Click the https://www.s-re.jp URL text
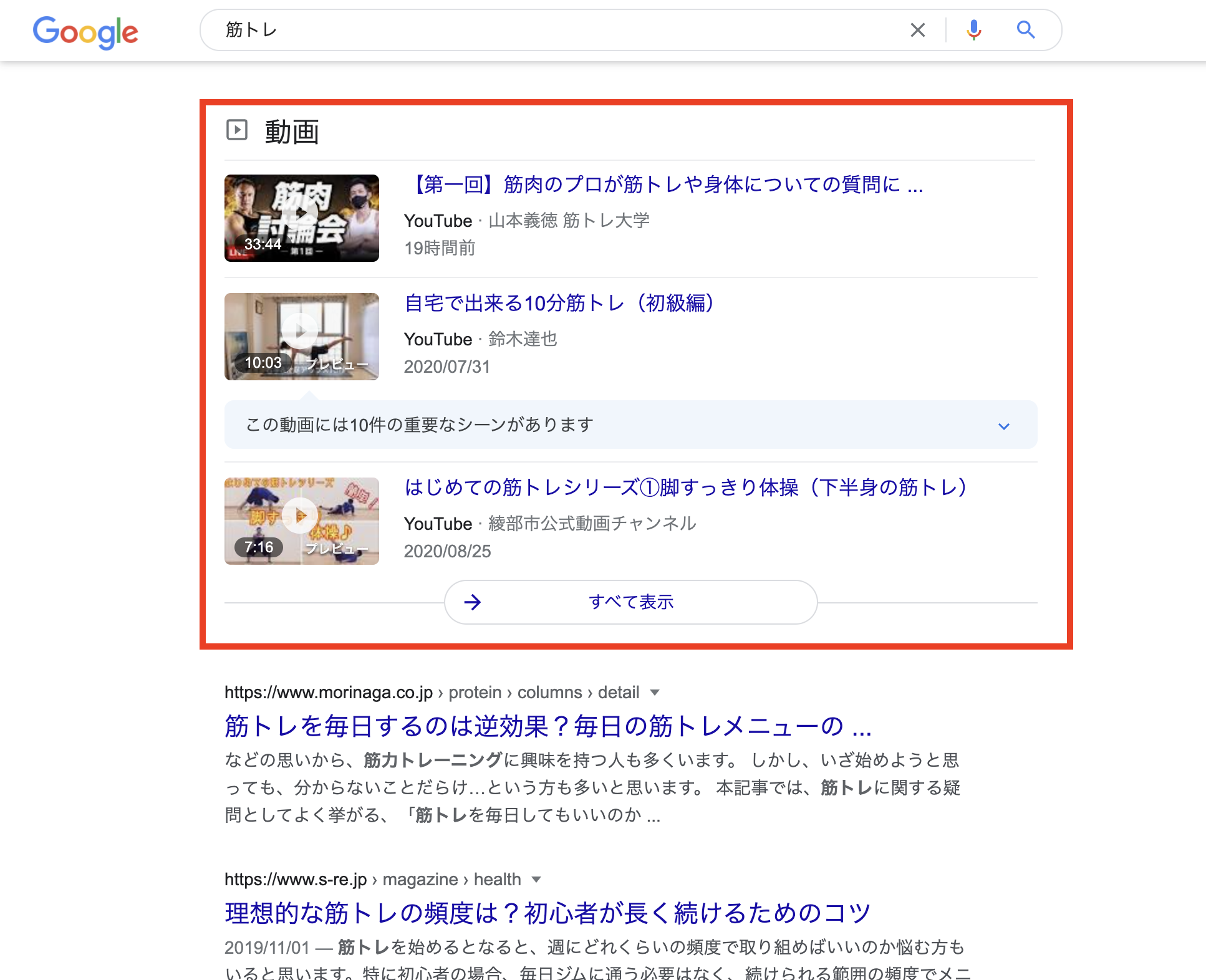The height and width of the screenshot is (980, 1206). tap(296, 880)
